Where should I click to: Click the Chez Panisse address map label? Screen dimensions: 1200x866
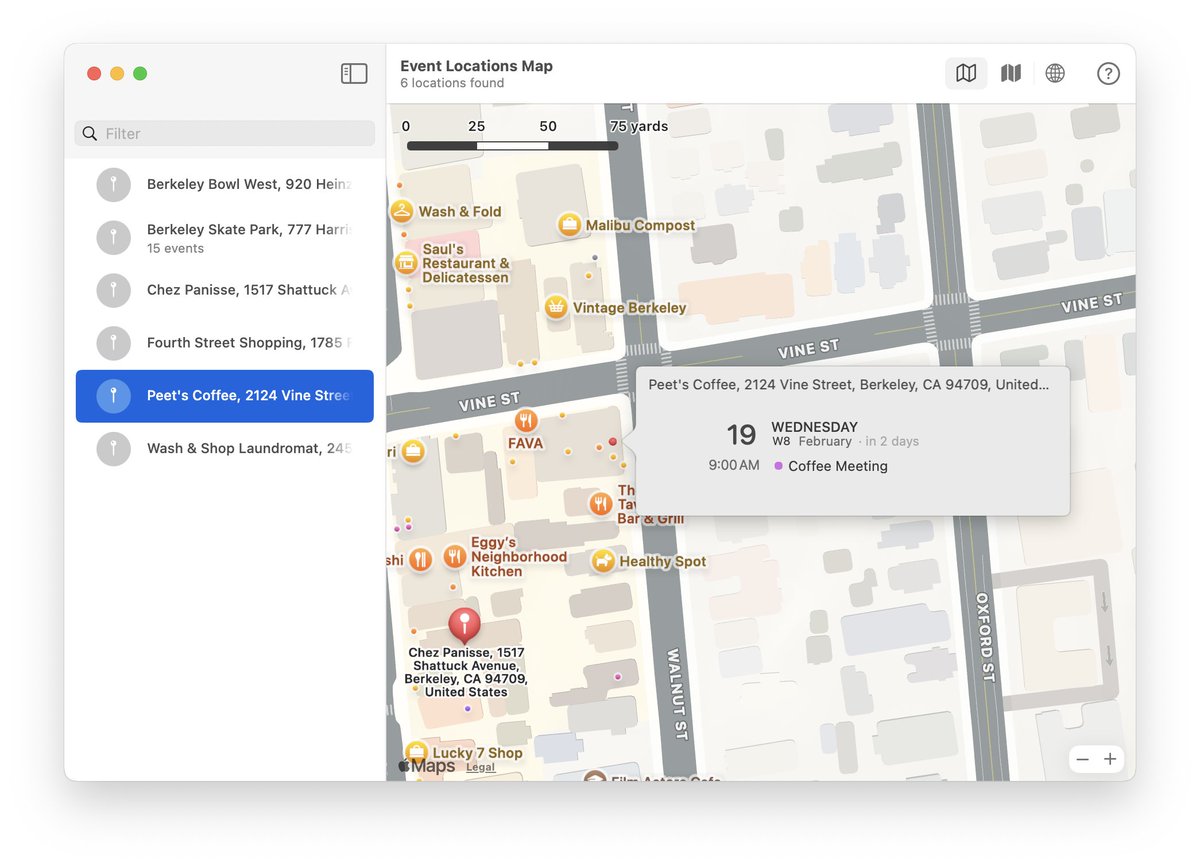click(x=466, y=672)
